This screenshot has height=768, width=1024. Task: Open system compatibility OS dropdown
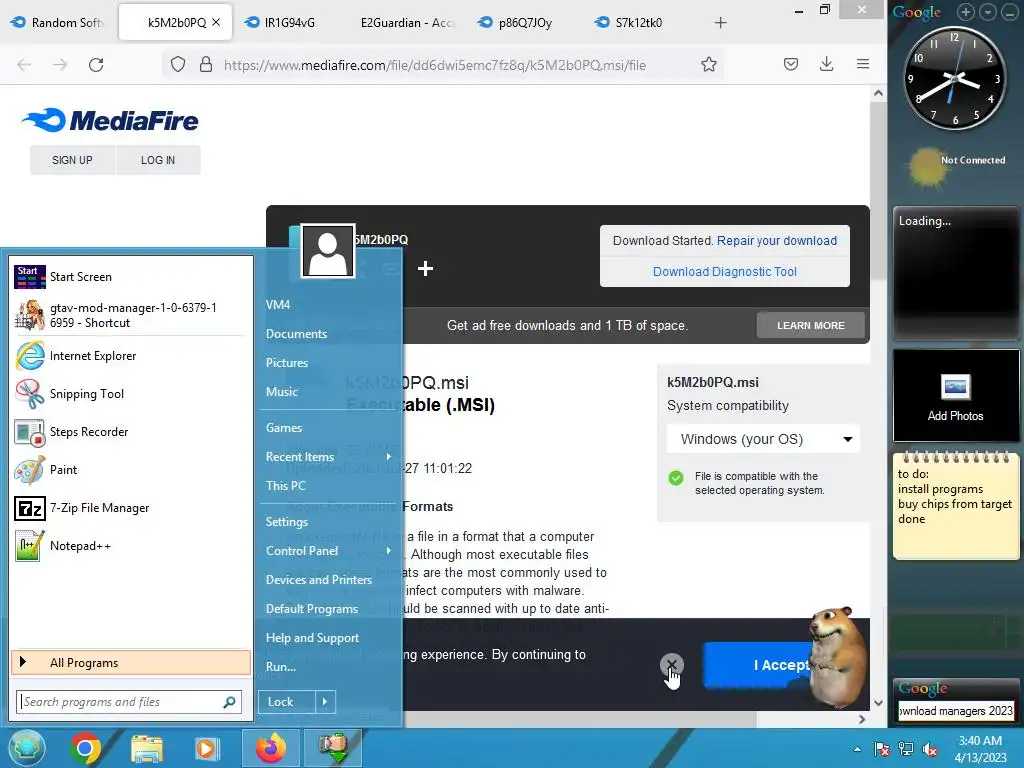click(763, 439)
